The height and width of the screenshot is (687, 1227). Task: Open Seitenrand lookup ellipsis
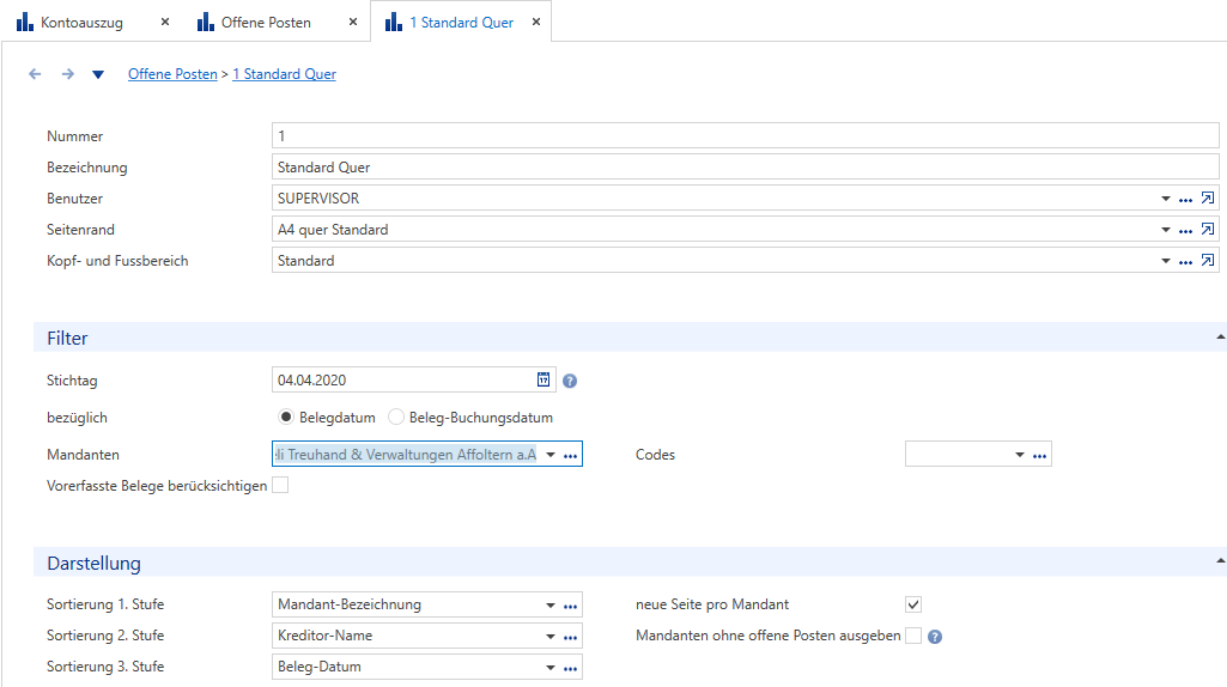click(x=1186, y=230)
